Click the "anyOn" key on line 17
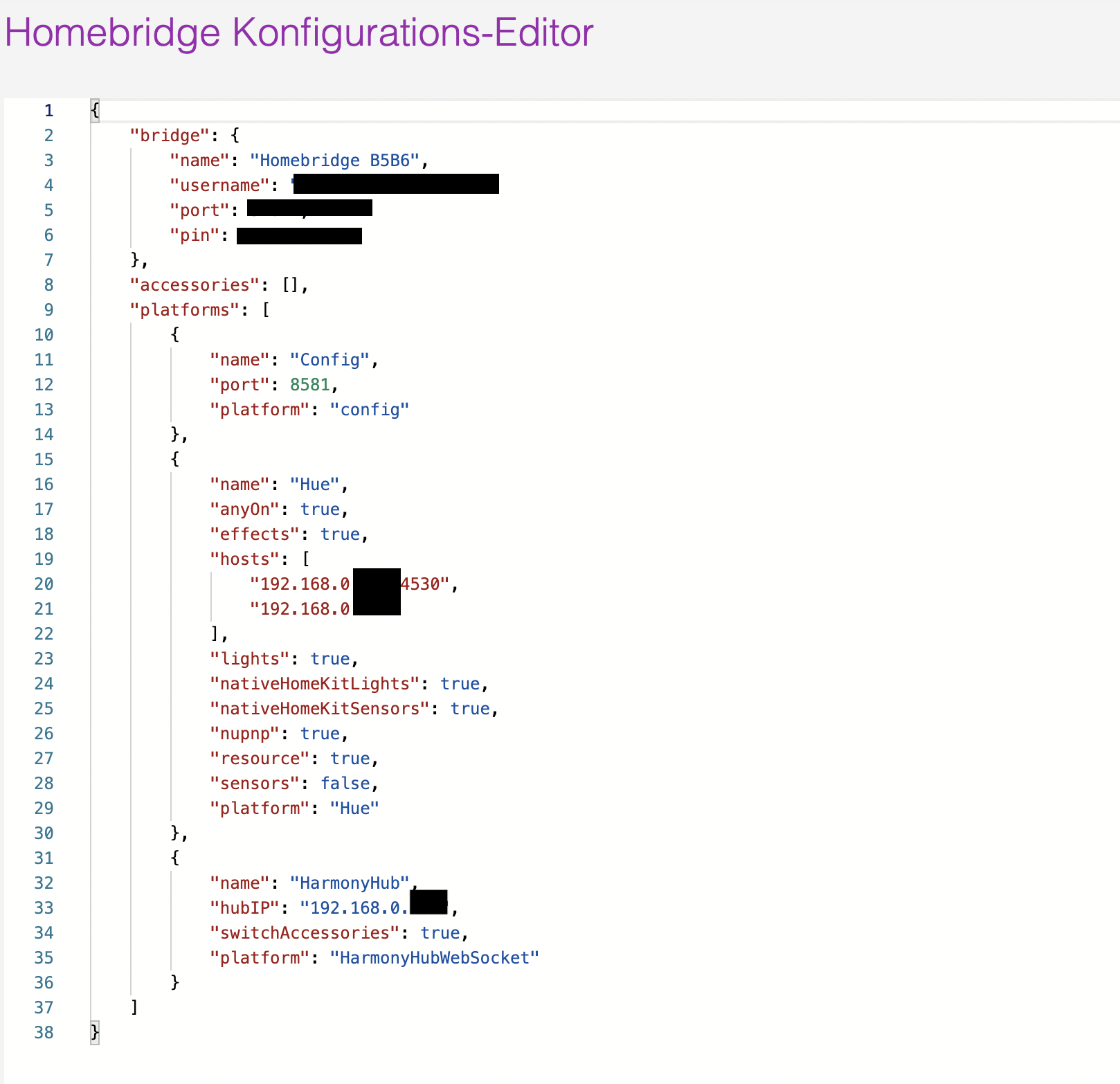Viewport: 1120px width, 1084px height. (x=244, y=509)
